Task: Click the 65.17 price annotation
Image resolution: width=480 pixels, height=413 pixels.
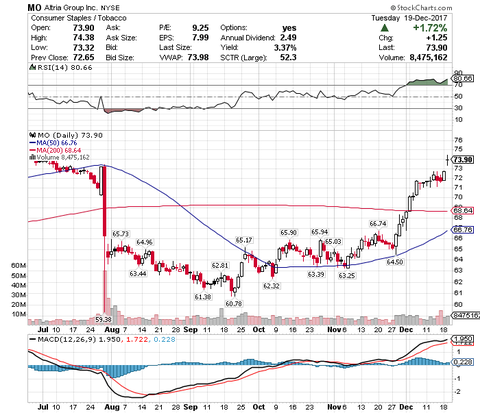Action: pos(244,240)
